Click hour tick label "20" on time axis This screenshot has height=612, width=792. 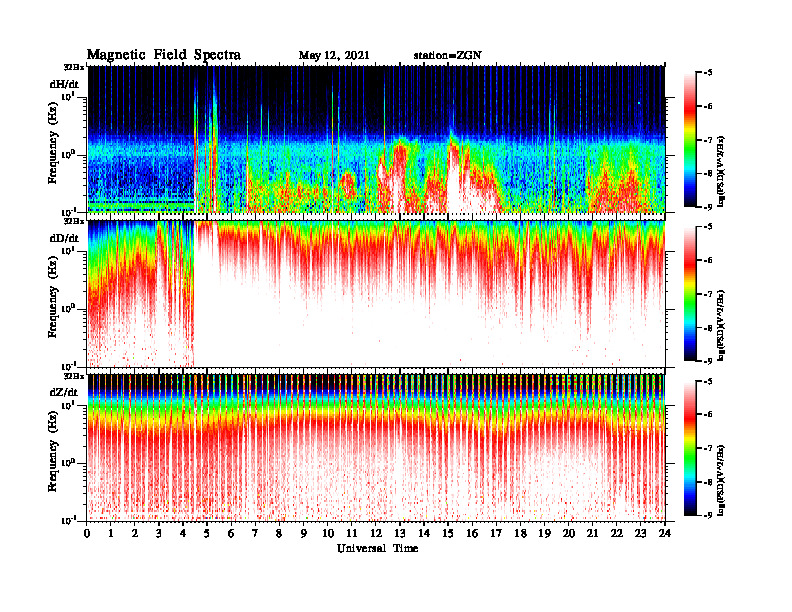point(569,534)
